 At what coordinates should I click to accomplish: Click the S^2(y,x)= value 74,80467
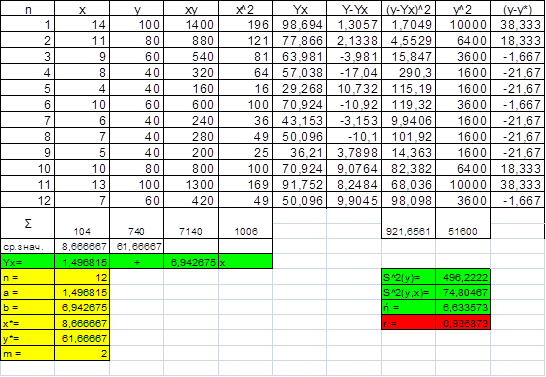click(463, 292)
